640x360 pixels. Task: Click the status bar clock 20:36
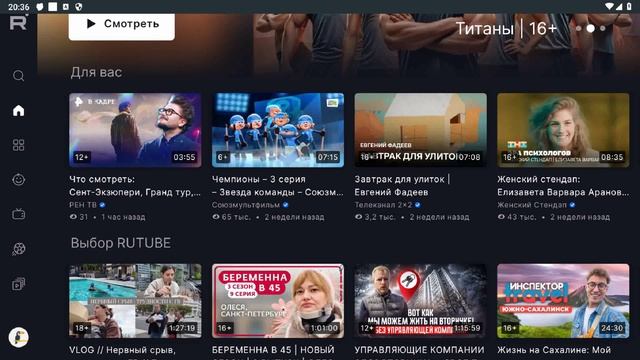pyautogui.click(x=19, y=7)
